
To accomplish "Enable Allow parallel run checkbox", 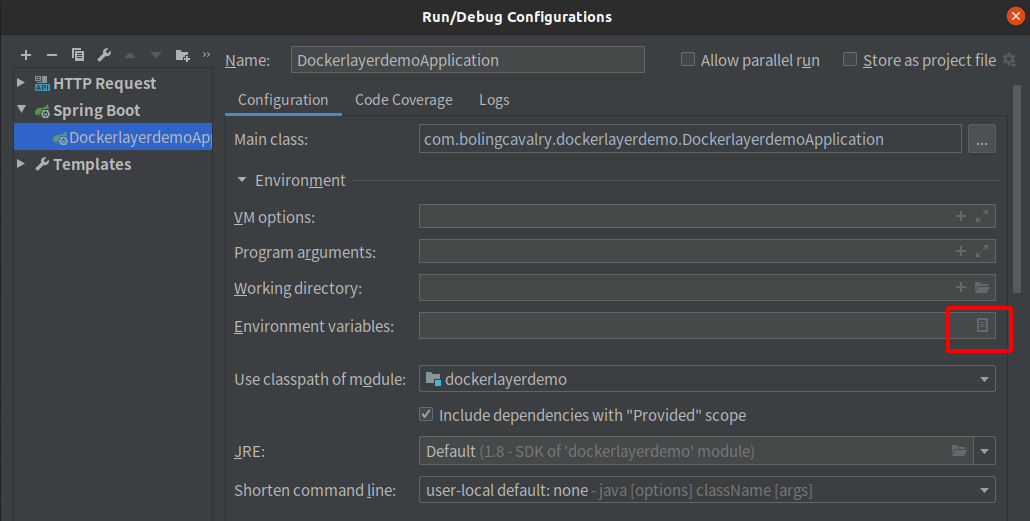I will pos(688,60).
